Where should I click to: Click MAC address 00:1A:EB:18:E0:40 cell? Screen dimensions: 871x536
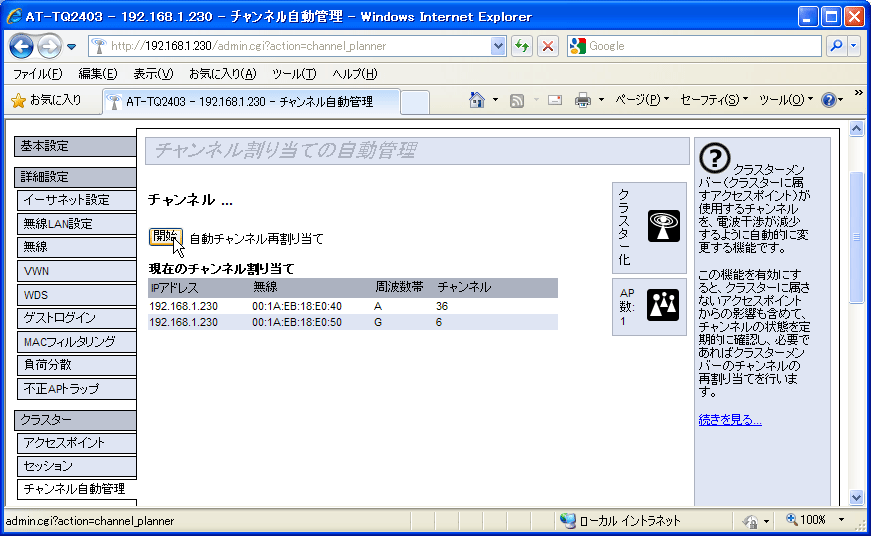297,307
